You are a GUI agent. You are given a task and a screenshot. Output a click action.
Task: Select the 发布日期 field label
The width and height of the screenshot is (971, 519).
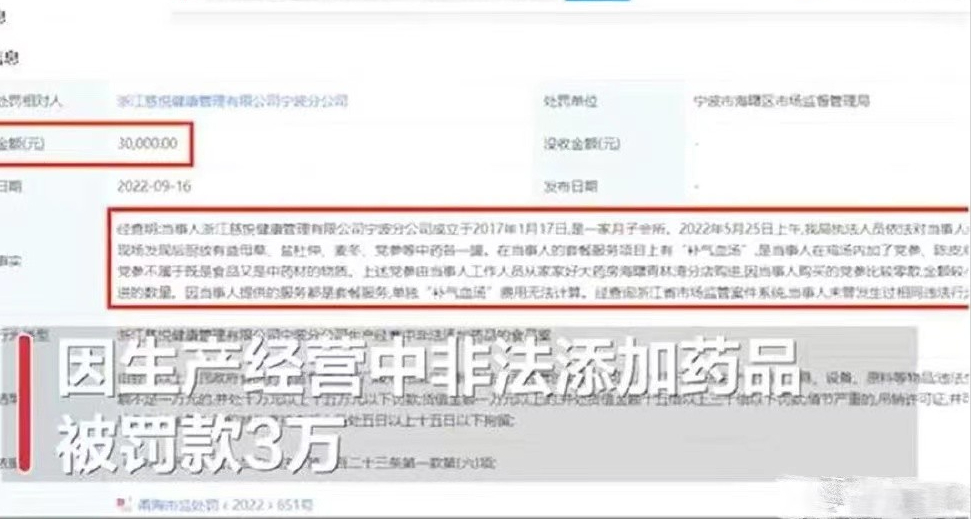570,186
